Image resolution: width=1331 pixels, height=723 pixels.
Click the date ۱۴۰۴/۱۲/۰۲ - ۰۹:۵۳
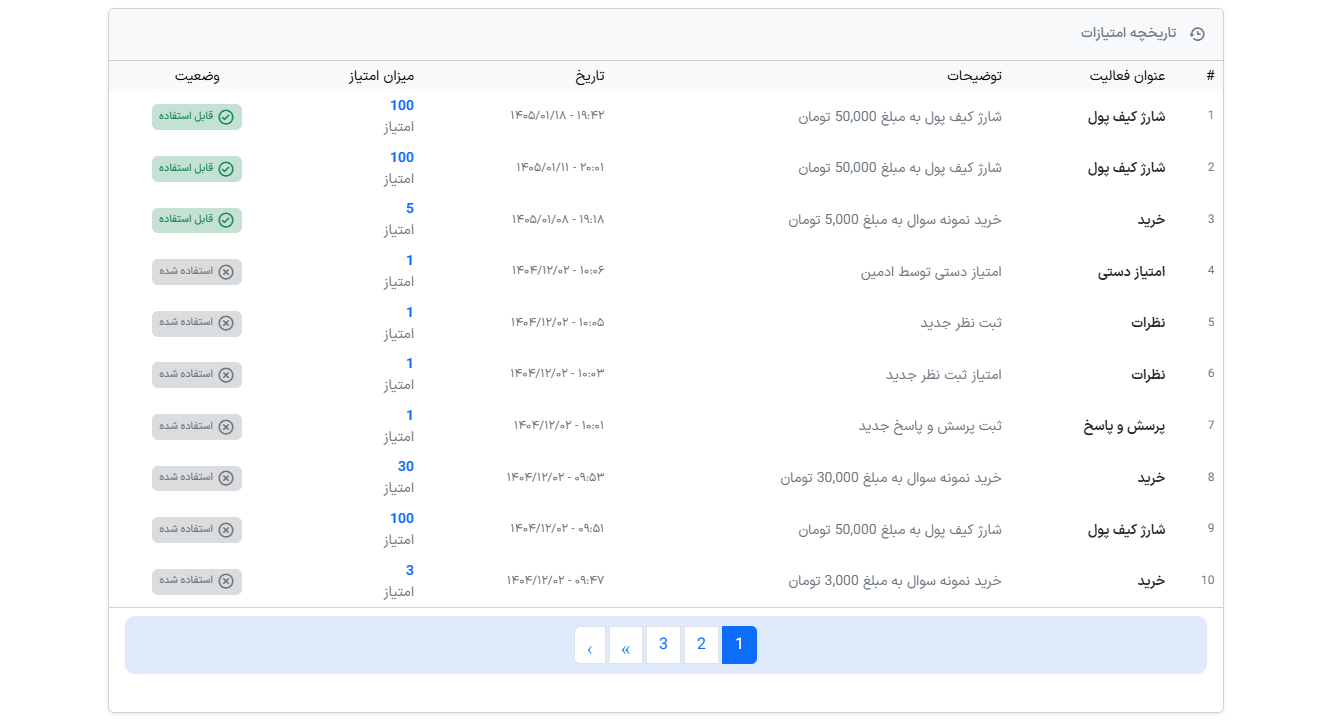click(556, 477)
